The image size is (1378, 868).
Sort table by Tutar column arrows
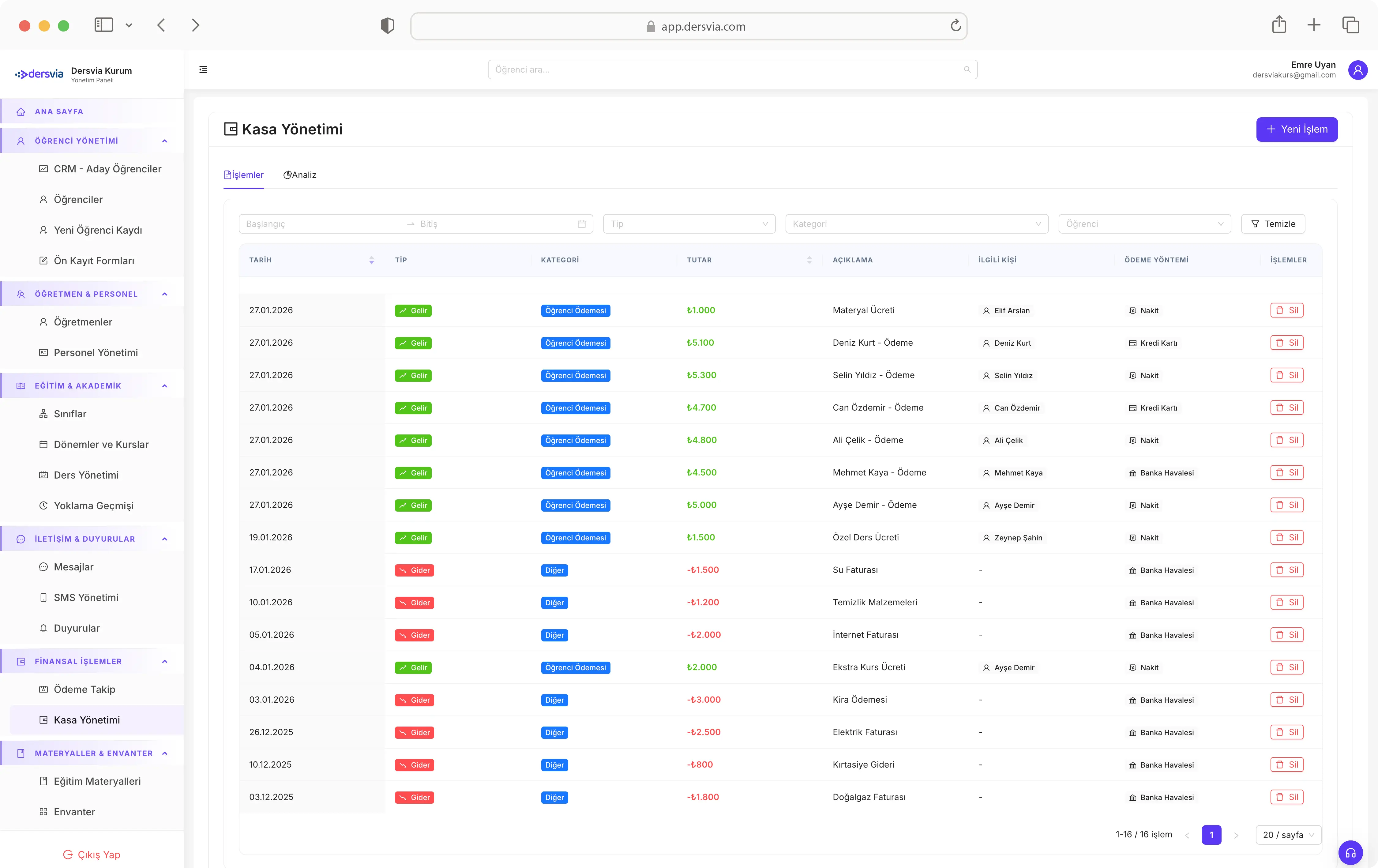click(x=809, y=260)
